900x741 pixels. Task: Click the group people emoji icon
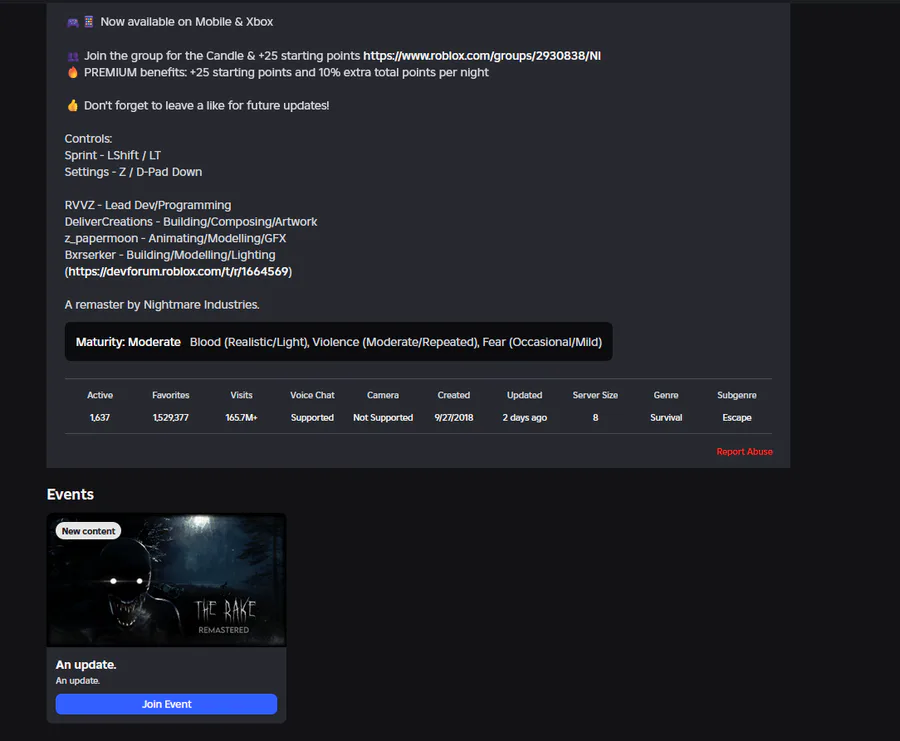point(73,56)
